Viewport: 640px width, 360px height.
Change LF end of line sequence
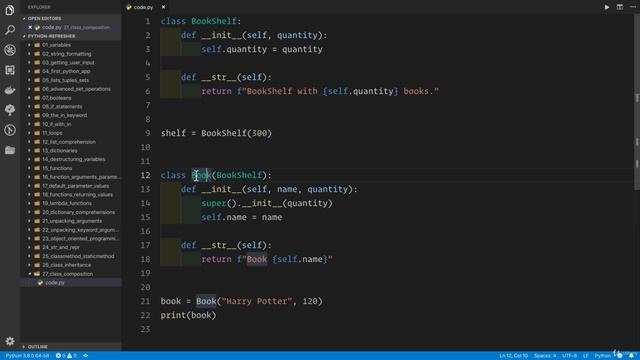point(585,356)
